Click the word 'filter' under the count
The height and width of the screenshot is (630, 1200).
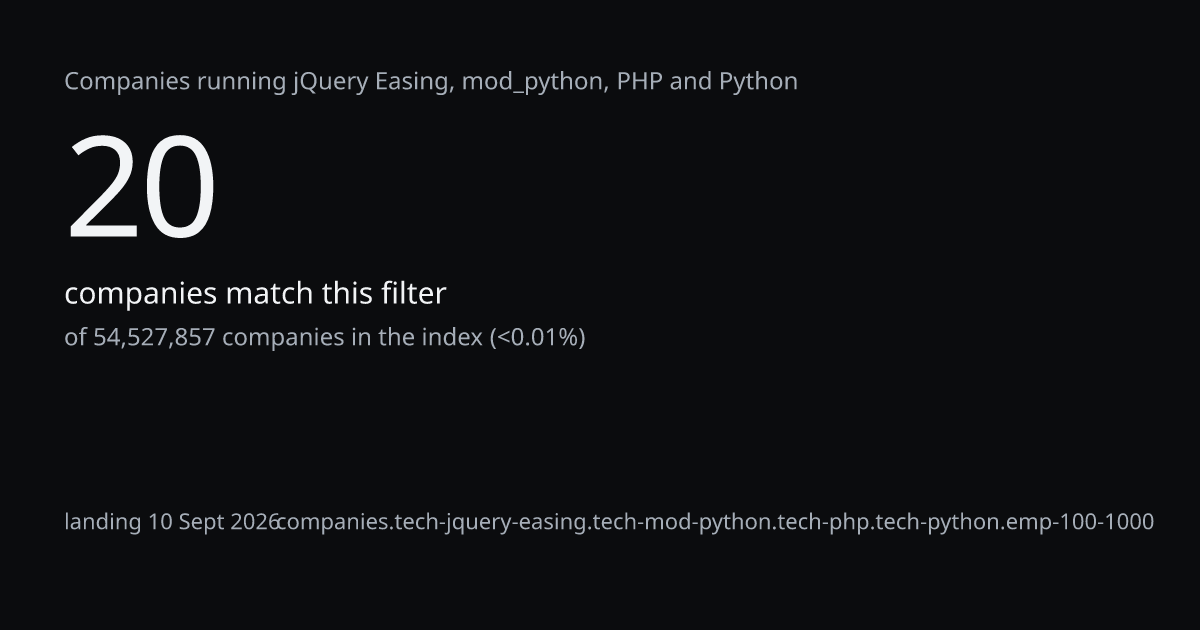413,294
